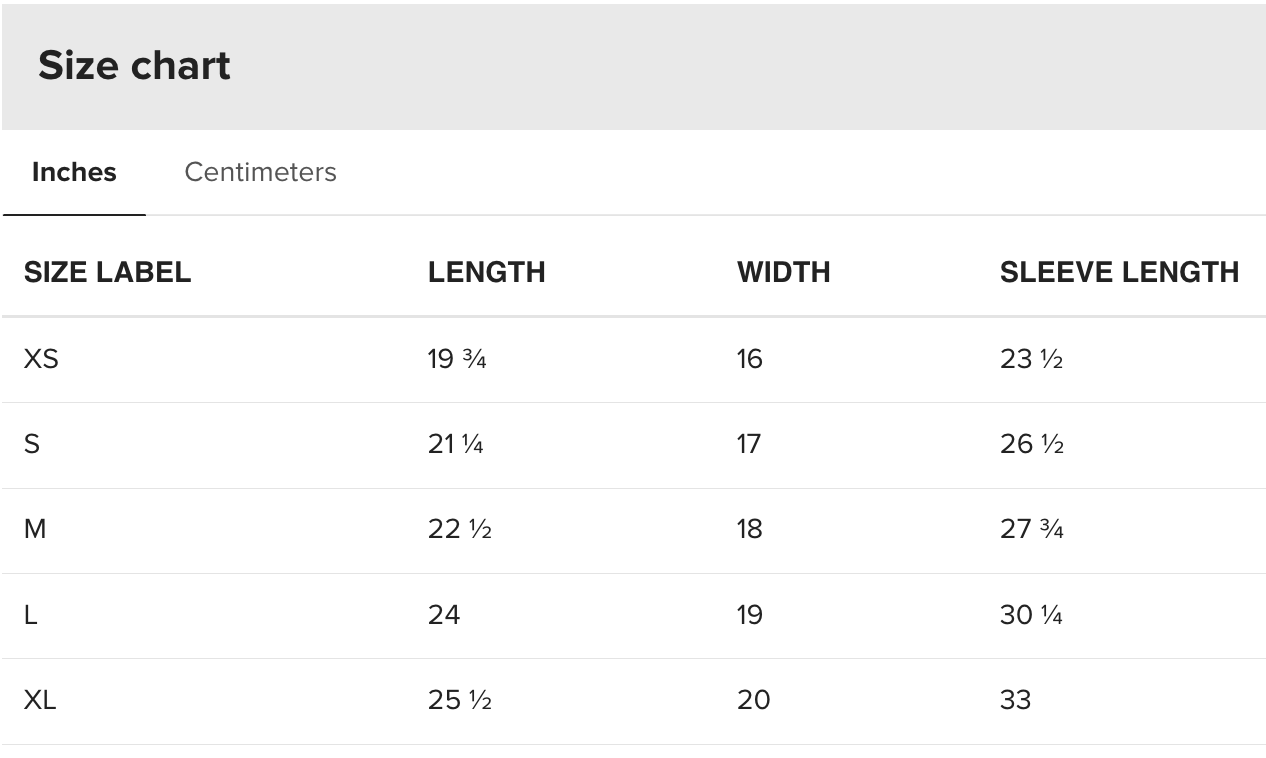Click the SLEEVE LENGTH column header
1266x758 pixels.
point(1119,272)
